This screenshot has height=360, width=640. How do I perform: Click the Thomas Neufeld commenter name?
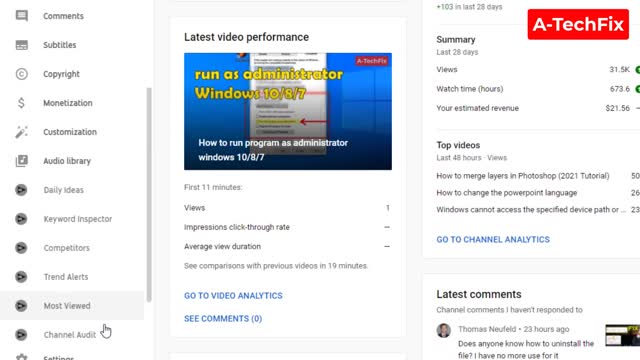tap(487, 329)
